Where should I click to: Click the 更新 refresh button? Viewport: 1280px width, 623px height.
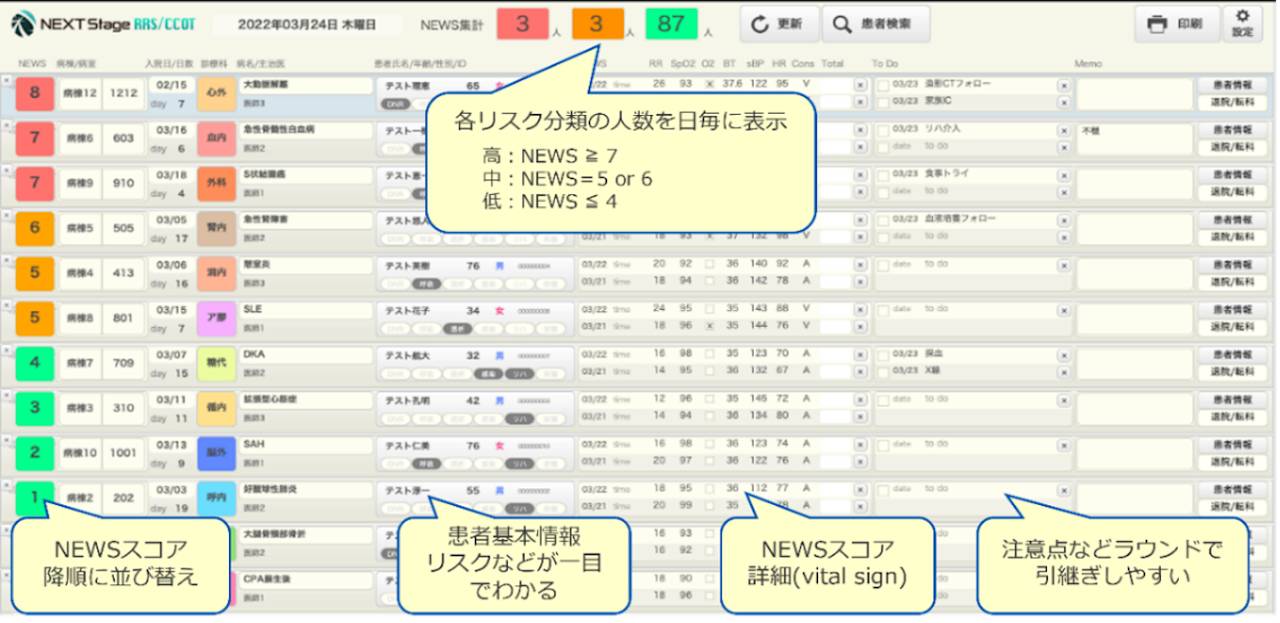click(780, 25)
